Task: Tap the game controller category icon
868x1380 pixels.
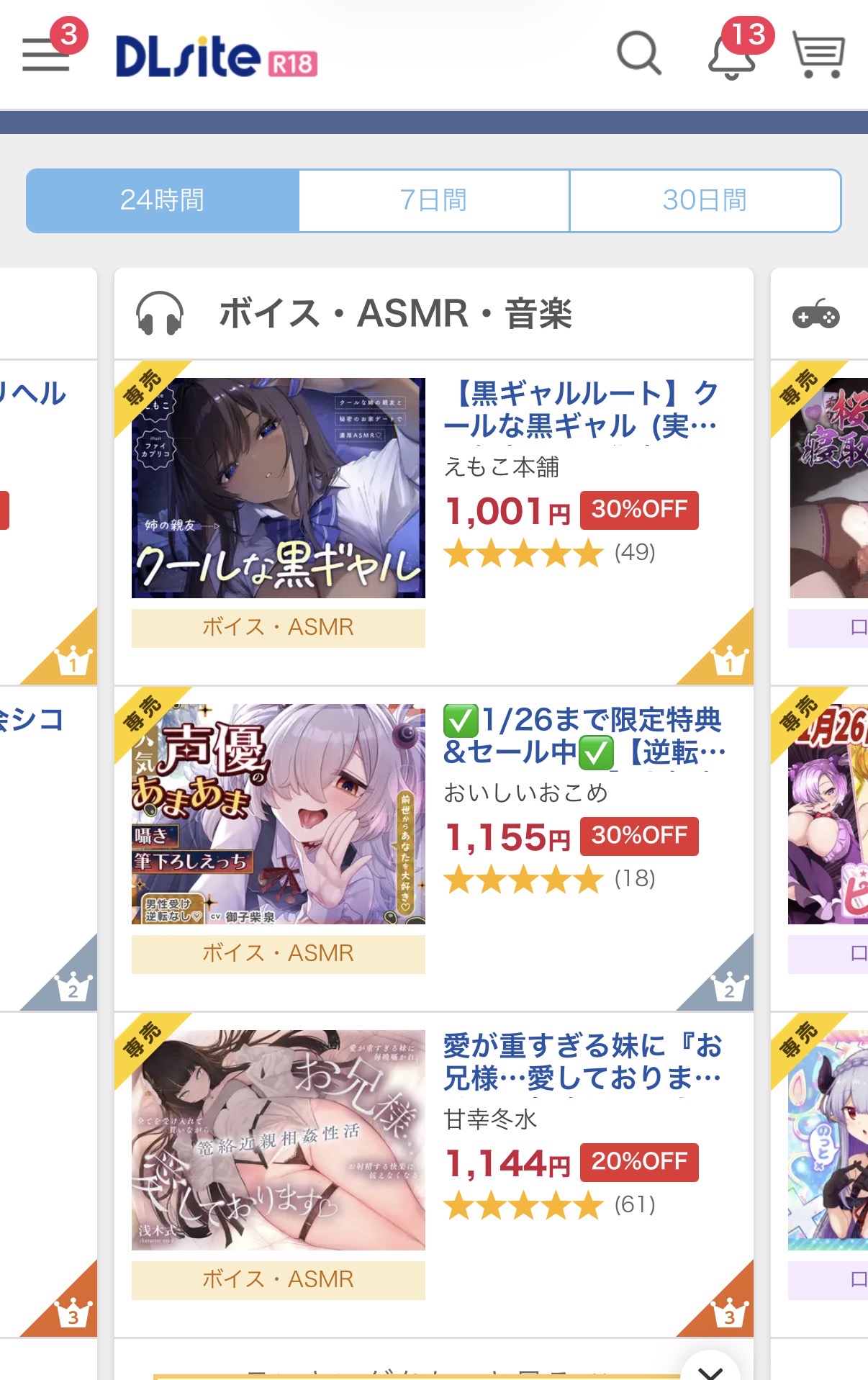Action: point(816,315)
